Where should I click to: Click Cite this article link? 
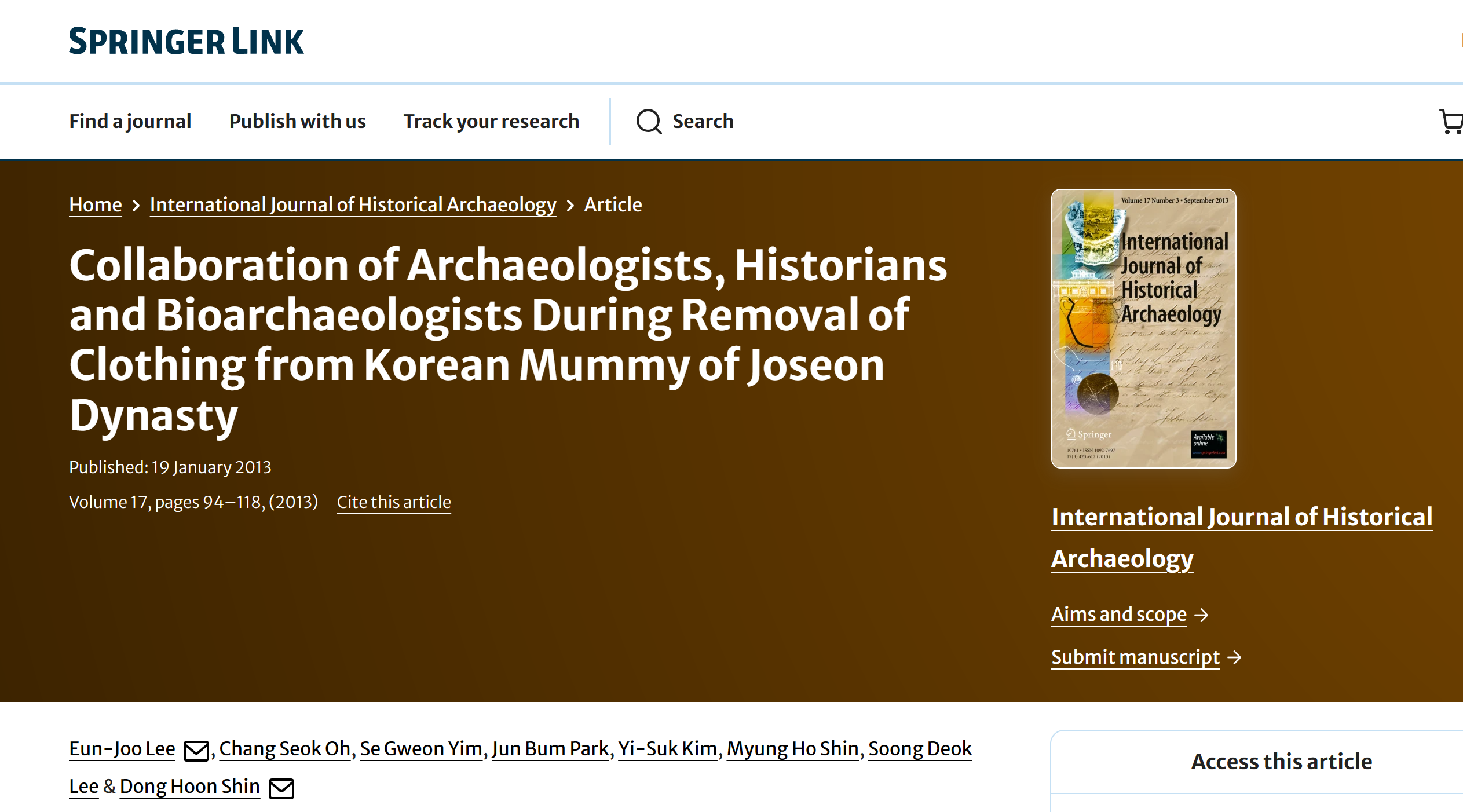[394, 502]
